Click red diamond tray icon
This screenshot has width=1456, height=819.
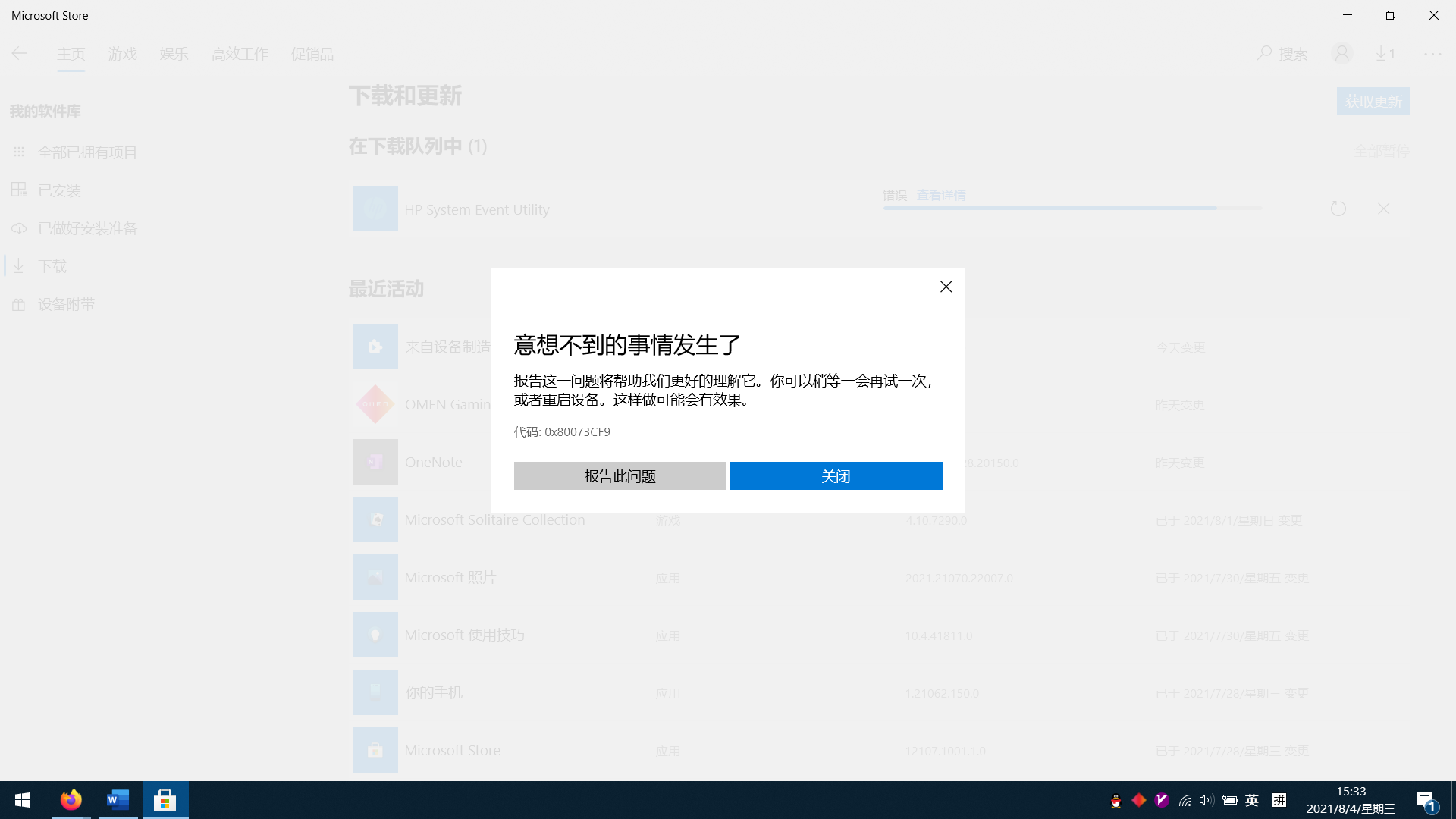pyautogui.click(x=1139, y=800)
